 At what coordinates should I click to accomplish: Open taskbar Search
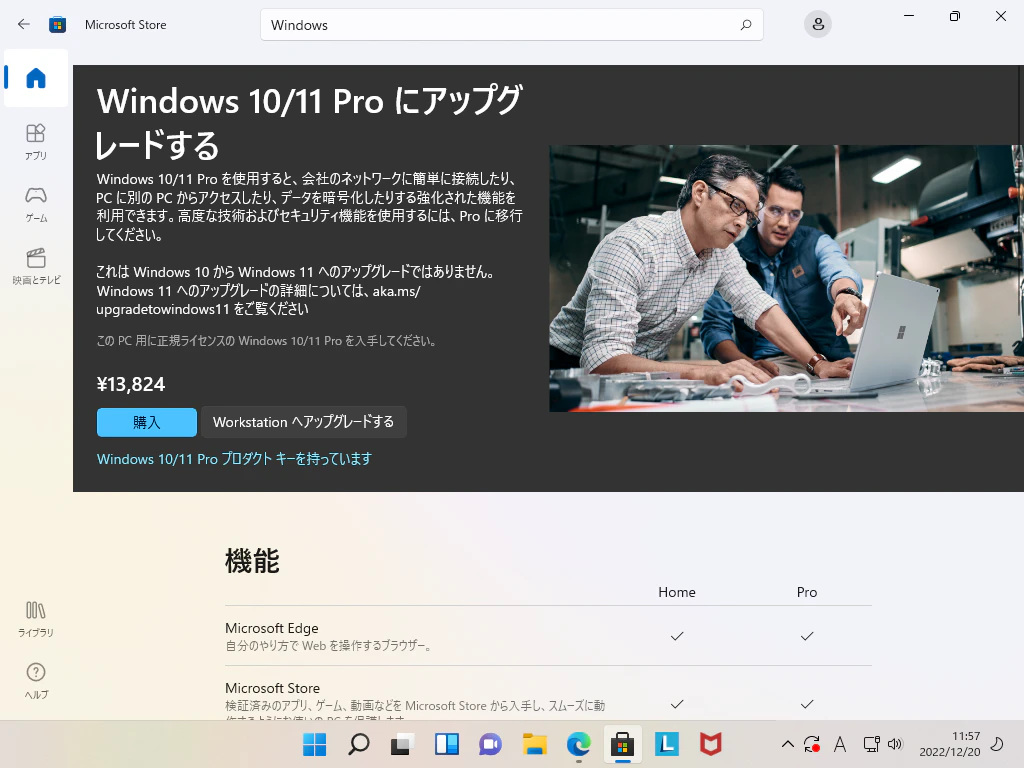(359, 744)
